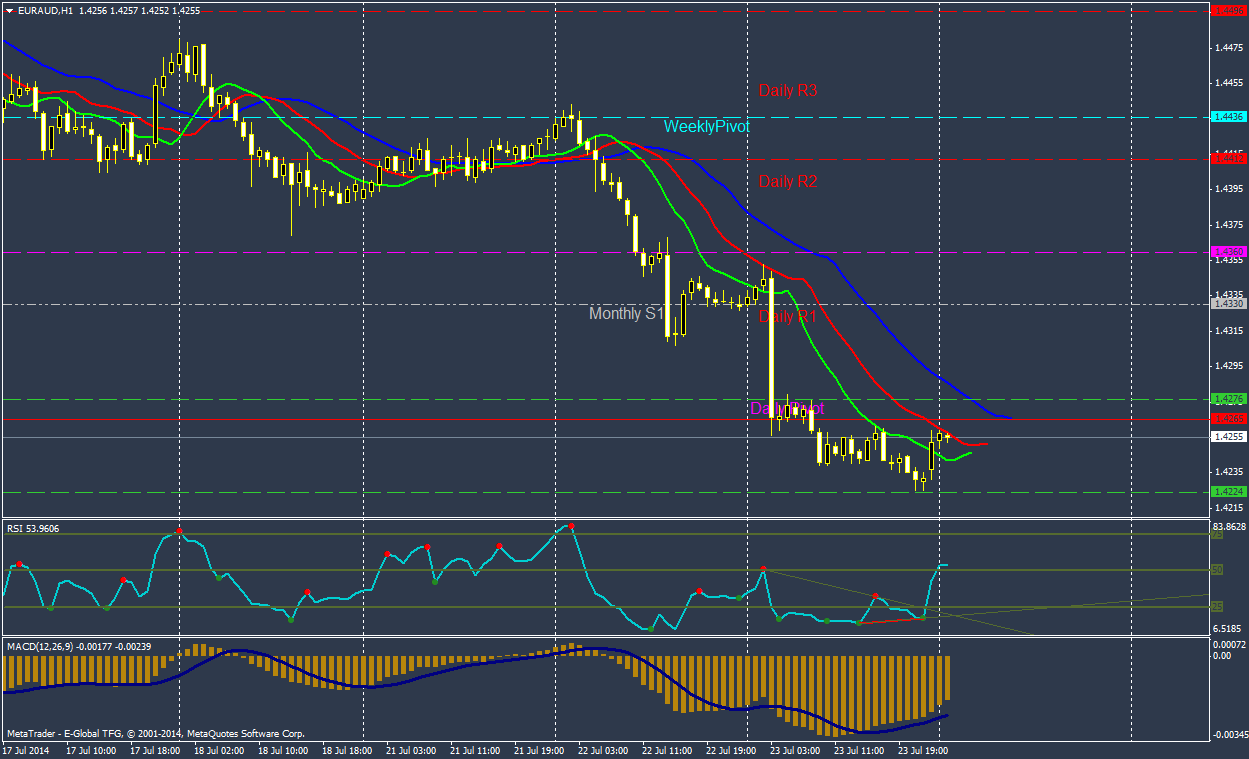Click the triangle arrow beside EURAUD,H1 title
The width and height of the screenshot is (1249, 759).
[x=10, y=10]
